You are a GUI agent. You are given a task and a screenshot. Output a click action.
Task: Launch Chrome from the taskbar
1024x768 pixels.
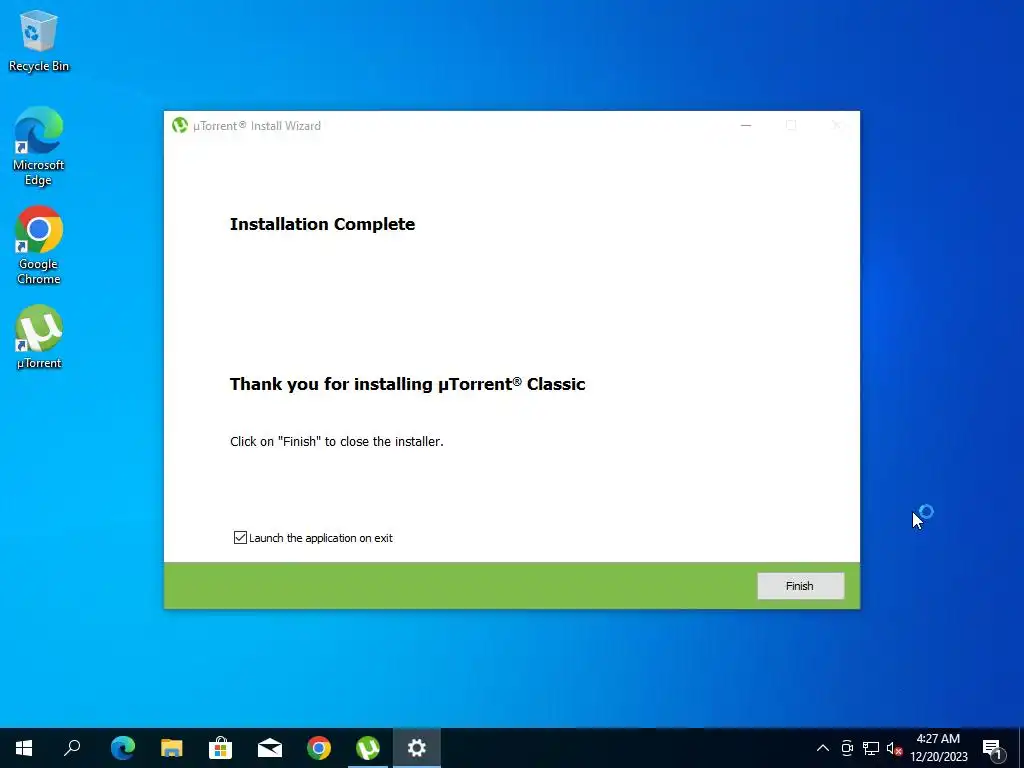pos(319,748)
